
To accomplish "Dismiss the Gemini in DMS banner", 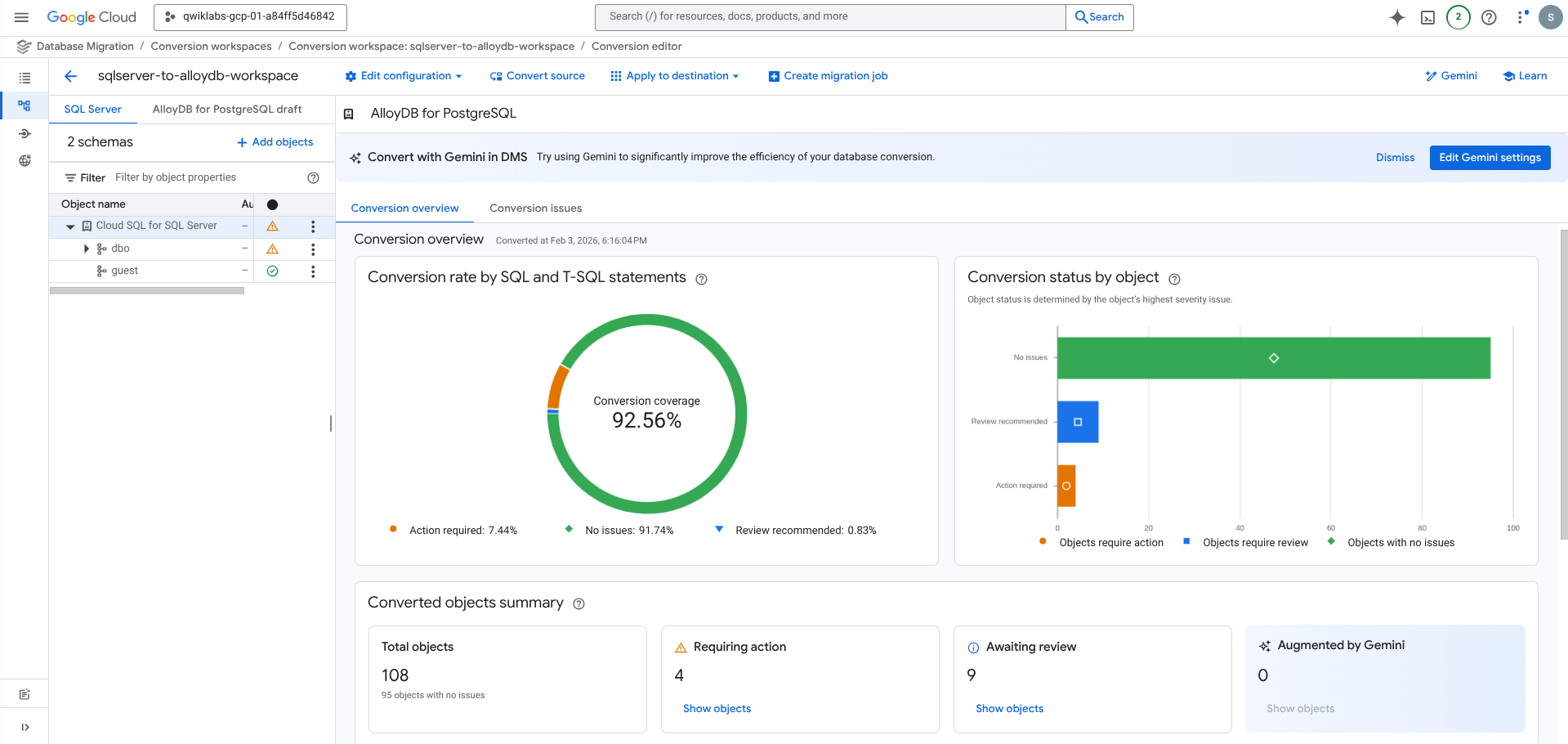I will pos(1395,158).
